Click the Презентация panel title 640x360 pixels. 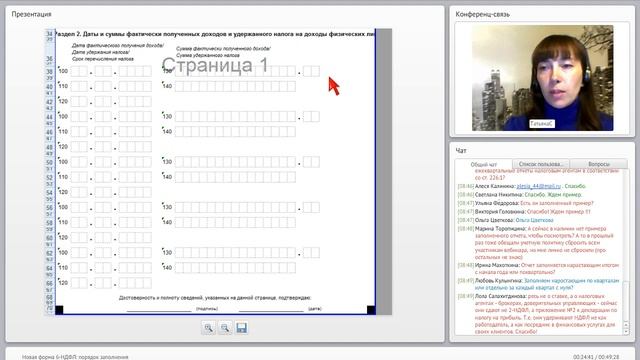tap(31, 14)
